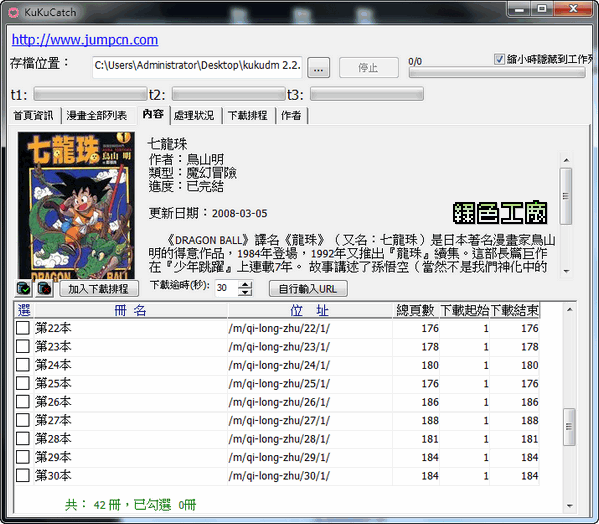
Task: Click the deselect-all volumes icon
Action: [45, 289]
